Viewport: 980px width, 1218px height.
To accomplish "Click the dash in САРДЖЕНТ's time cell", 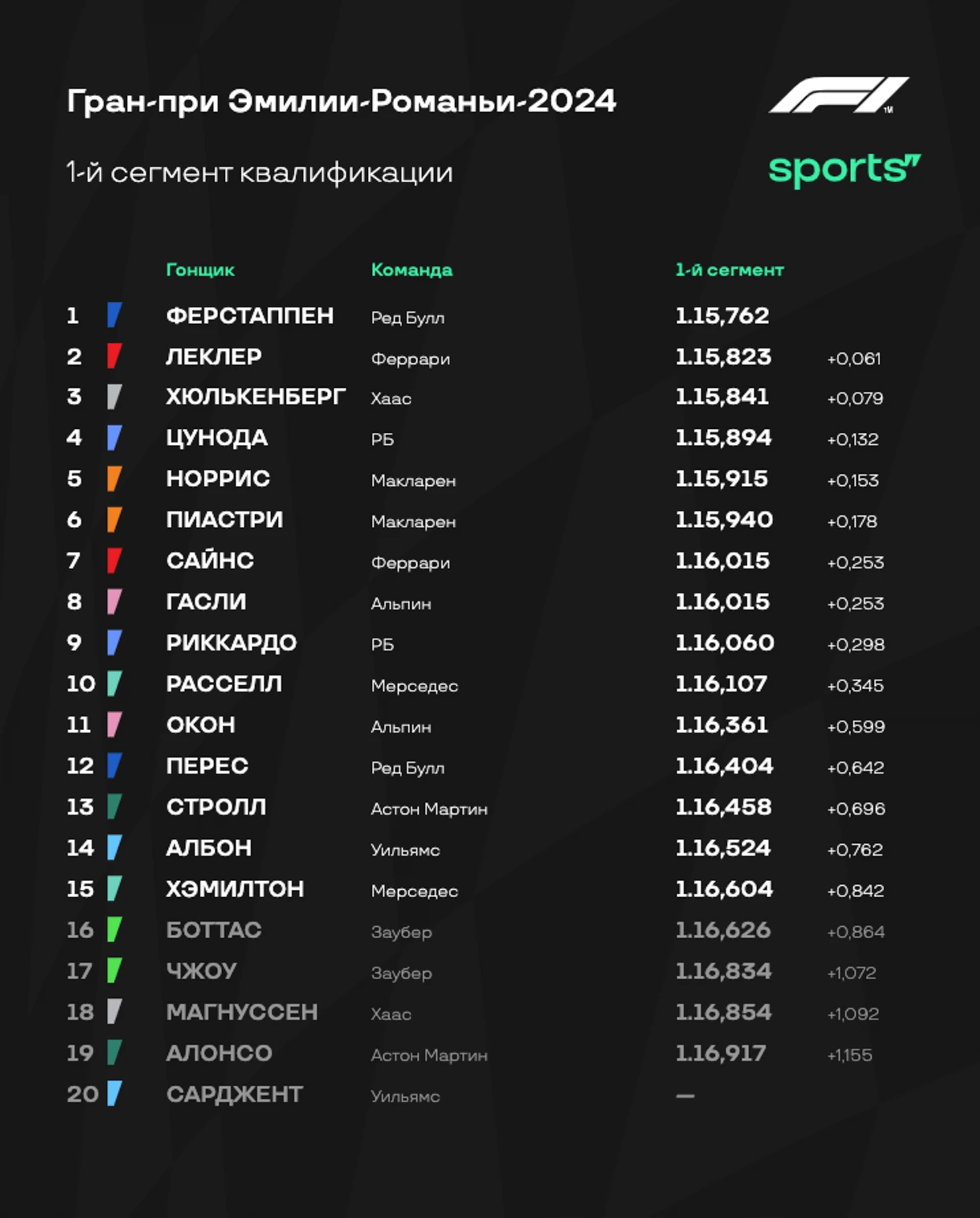I will coord(685,1096).
